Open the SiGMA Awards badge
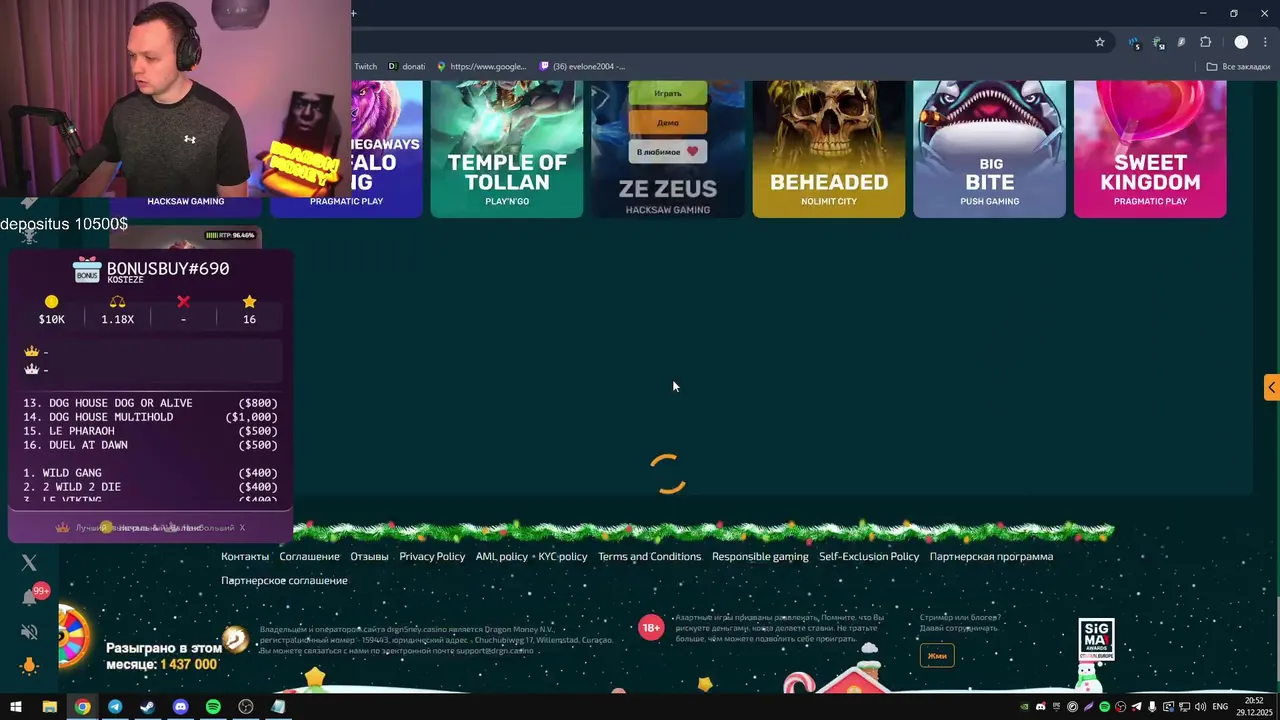Screen dimensions: 1280x720 click(1096, 640)
